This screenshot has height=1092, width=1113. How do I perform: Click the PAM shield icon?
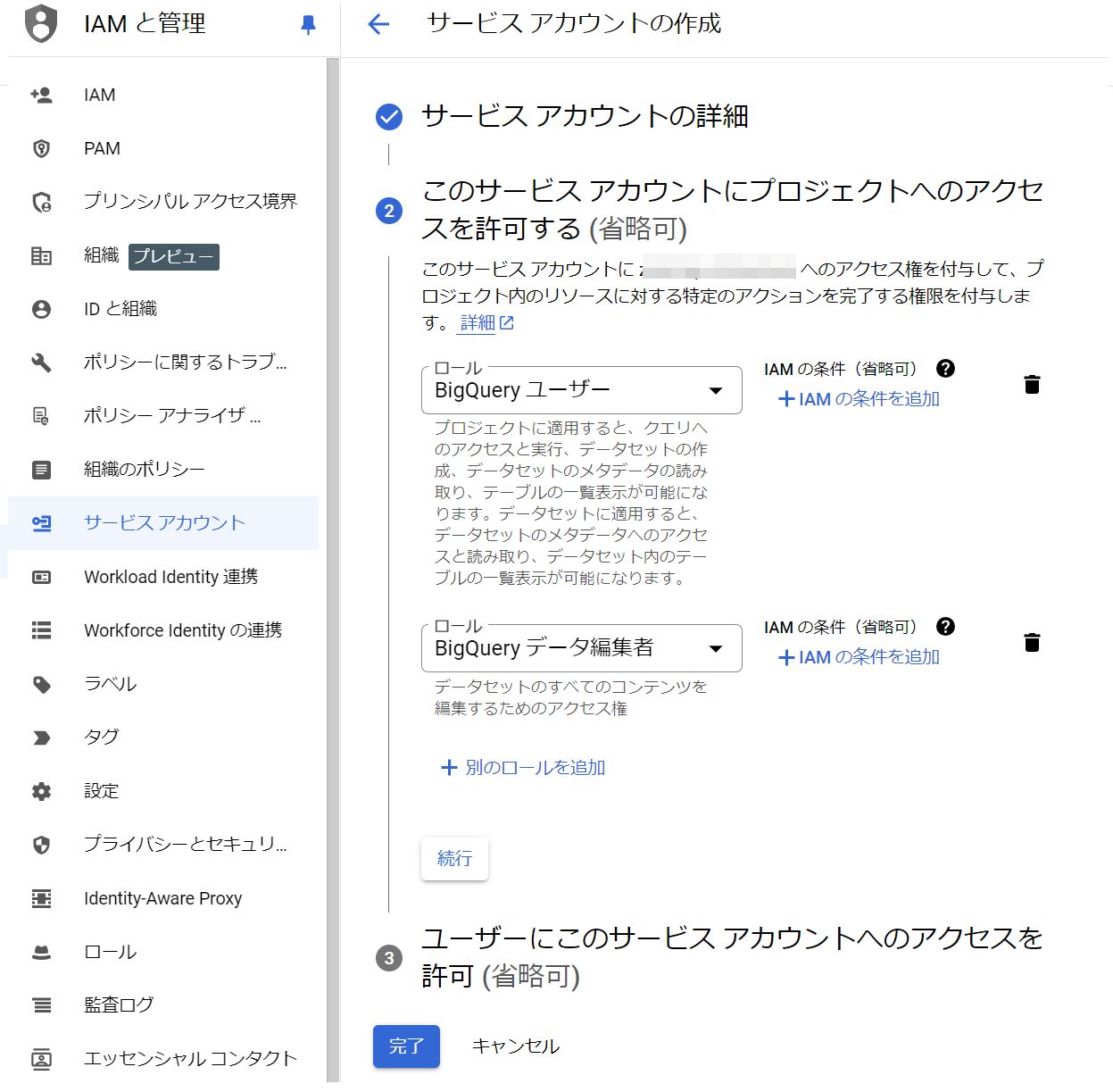click(41, 148)
